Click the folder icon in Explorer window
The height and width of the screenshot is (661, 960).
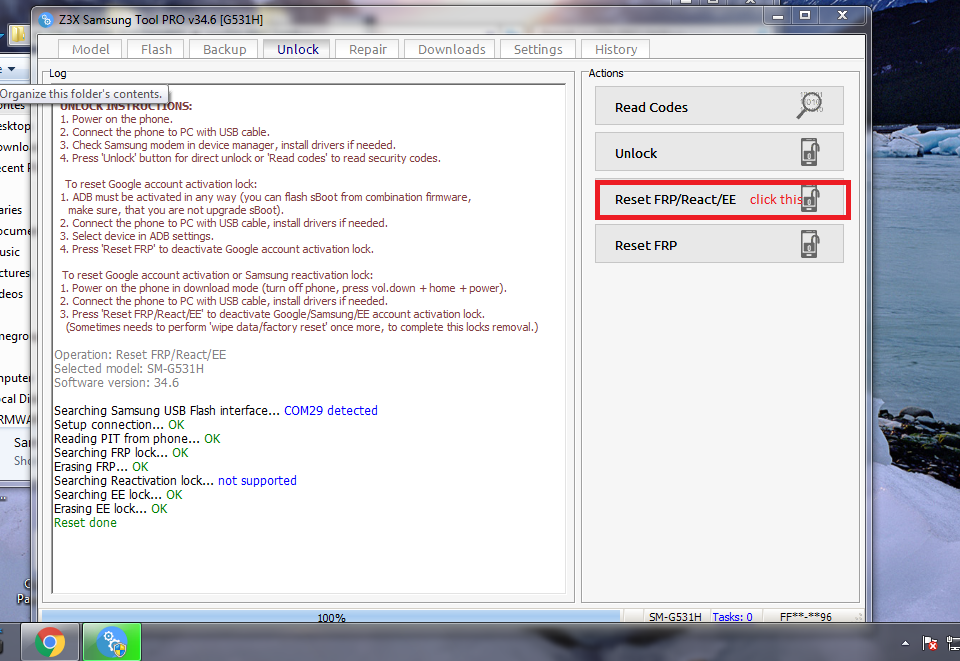18,34
